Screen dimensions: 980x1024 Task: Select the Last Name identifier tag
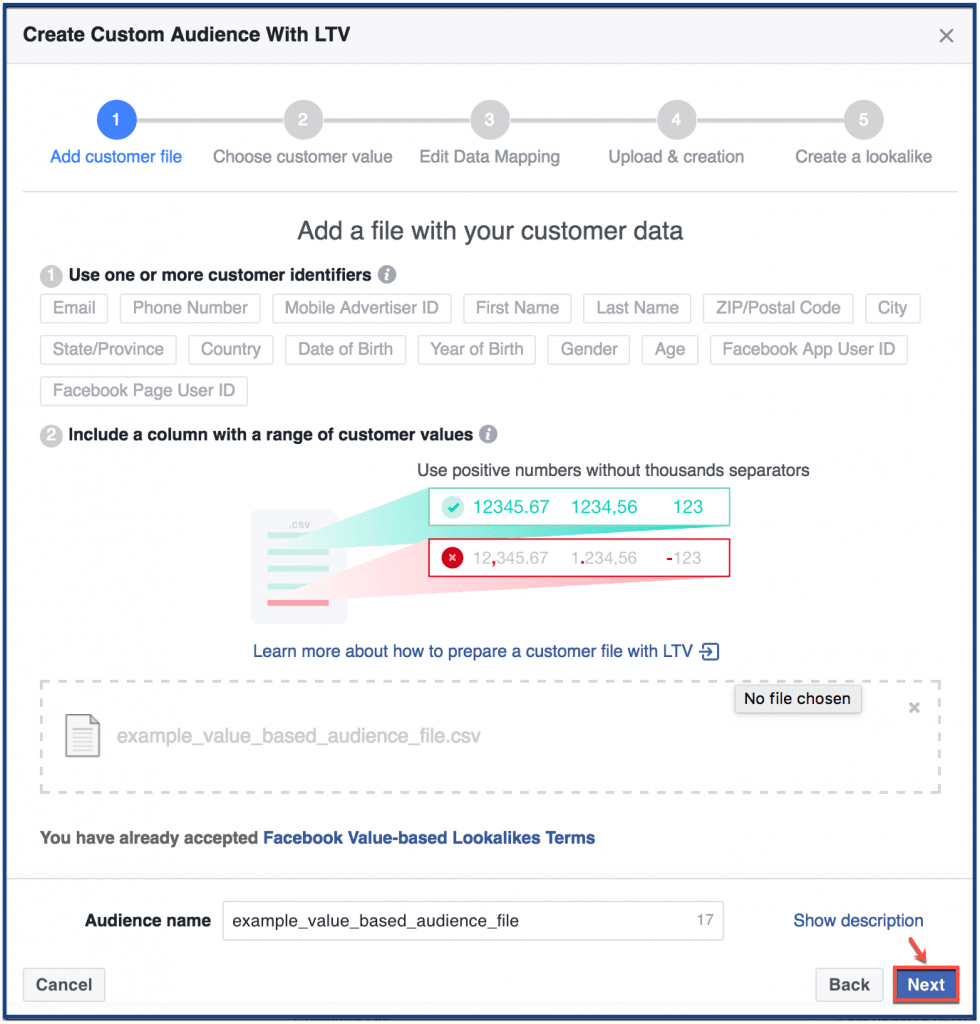click(x=637, y=308)
